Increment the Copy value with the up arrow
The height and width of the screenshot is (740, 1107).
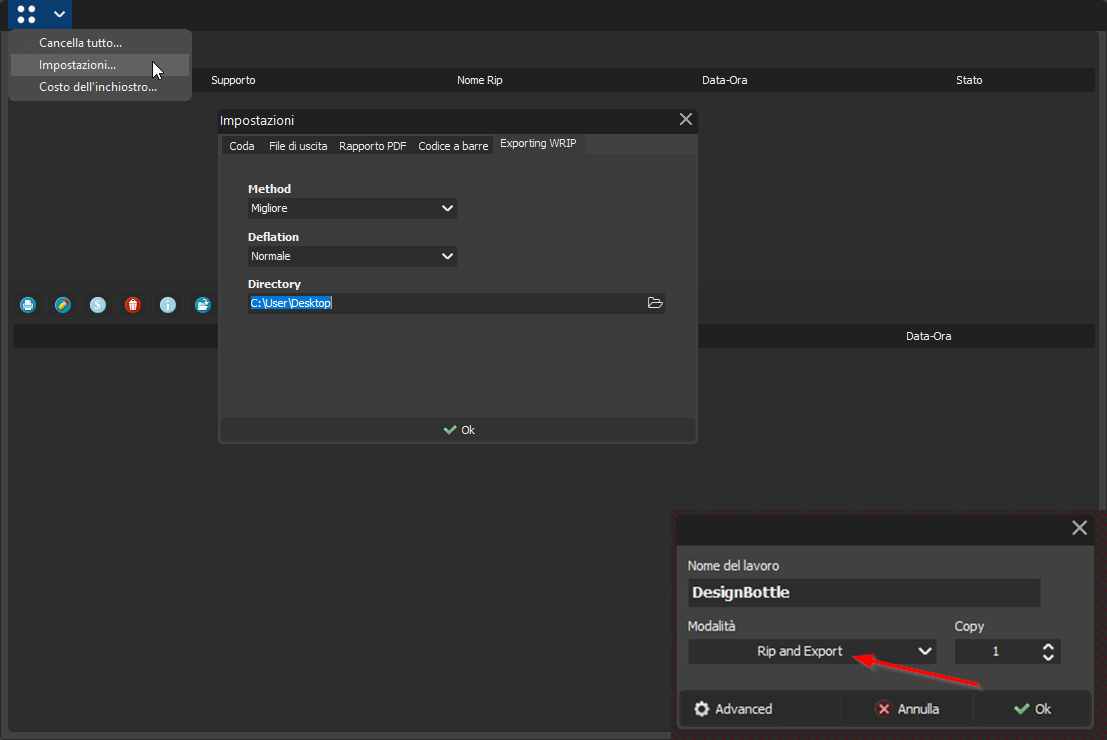1048,645
